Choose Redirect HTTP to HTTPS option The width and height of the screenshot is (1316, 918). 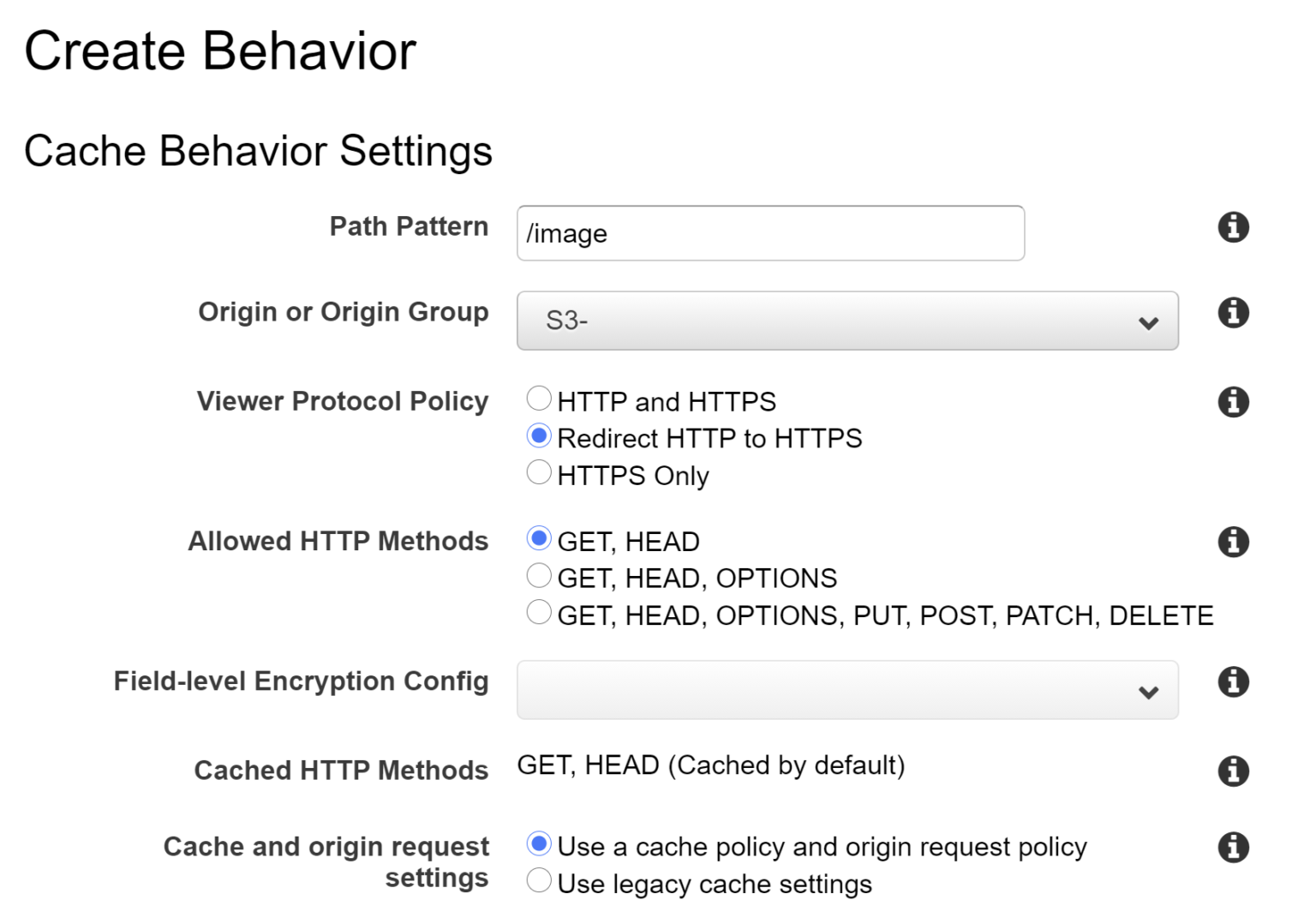(539, 436)
